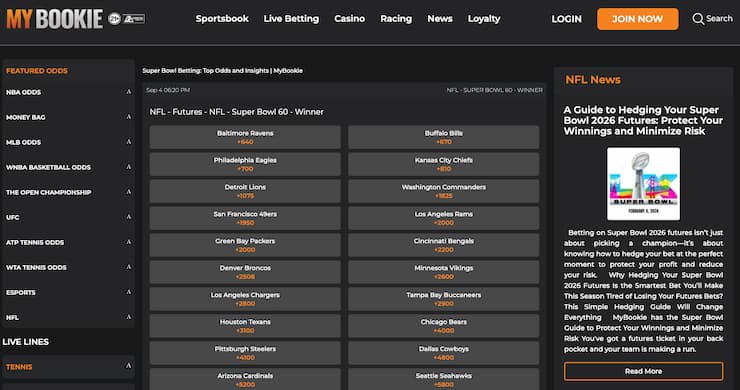The width and height of the screenshot is (740, 390).
Task: Select Houston Texans odds
Action: [x=245, y=325]
